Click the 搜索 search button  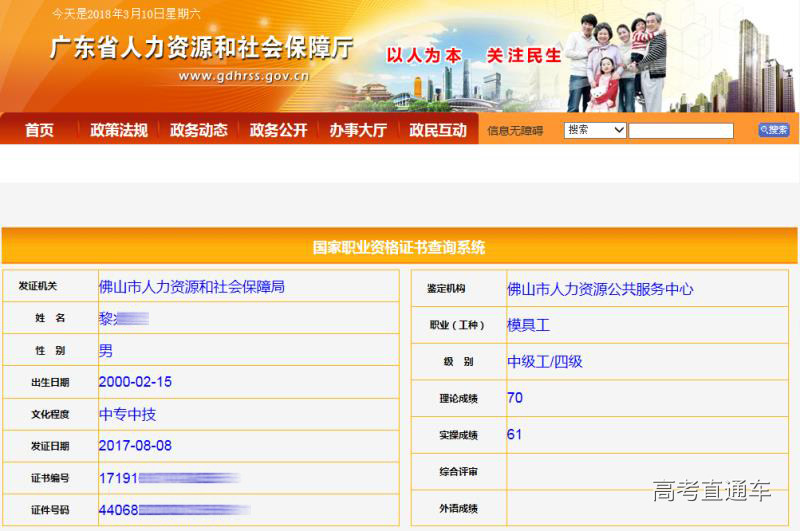pos(773,130)
